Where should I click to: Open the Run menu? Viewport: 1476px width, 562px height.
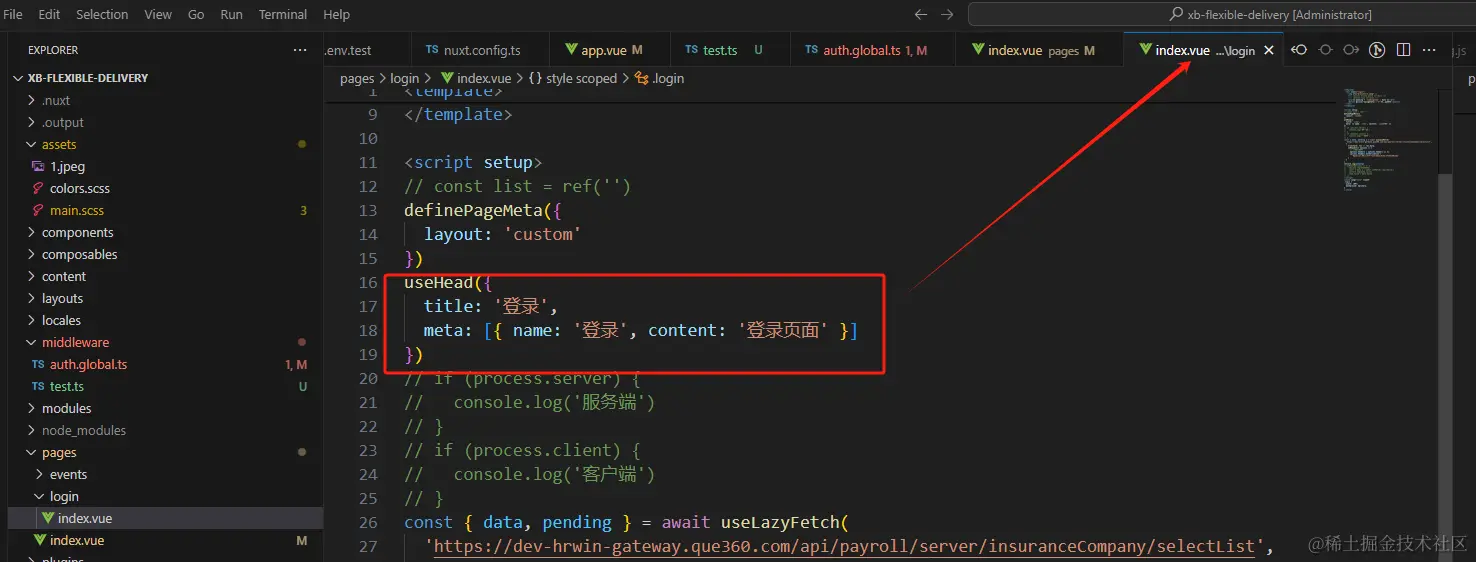coord(231,15)
